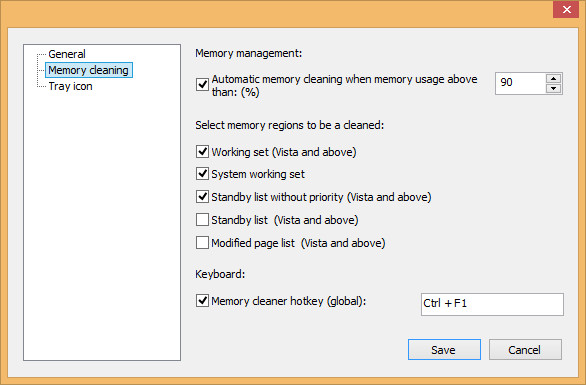Screen dimensions: 586x385
Task: Click the hotkey field showing Ctrl + F1
Action: (x=492, y=304)
